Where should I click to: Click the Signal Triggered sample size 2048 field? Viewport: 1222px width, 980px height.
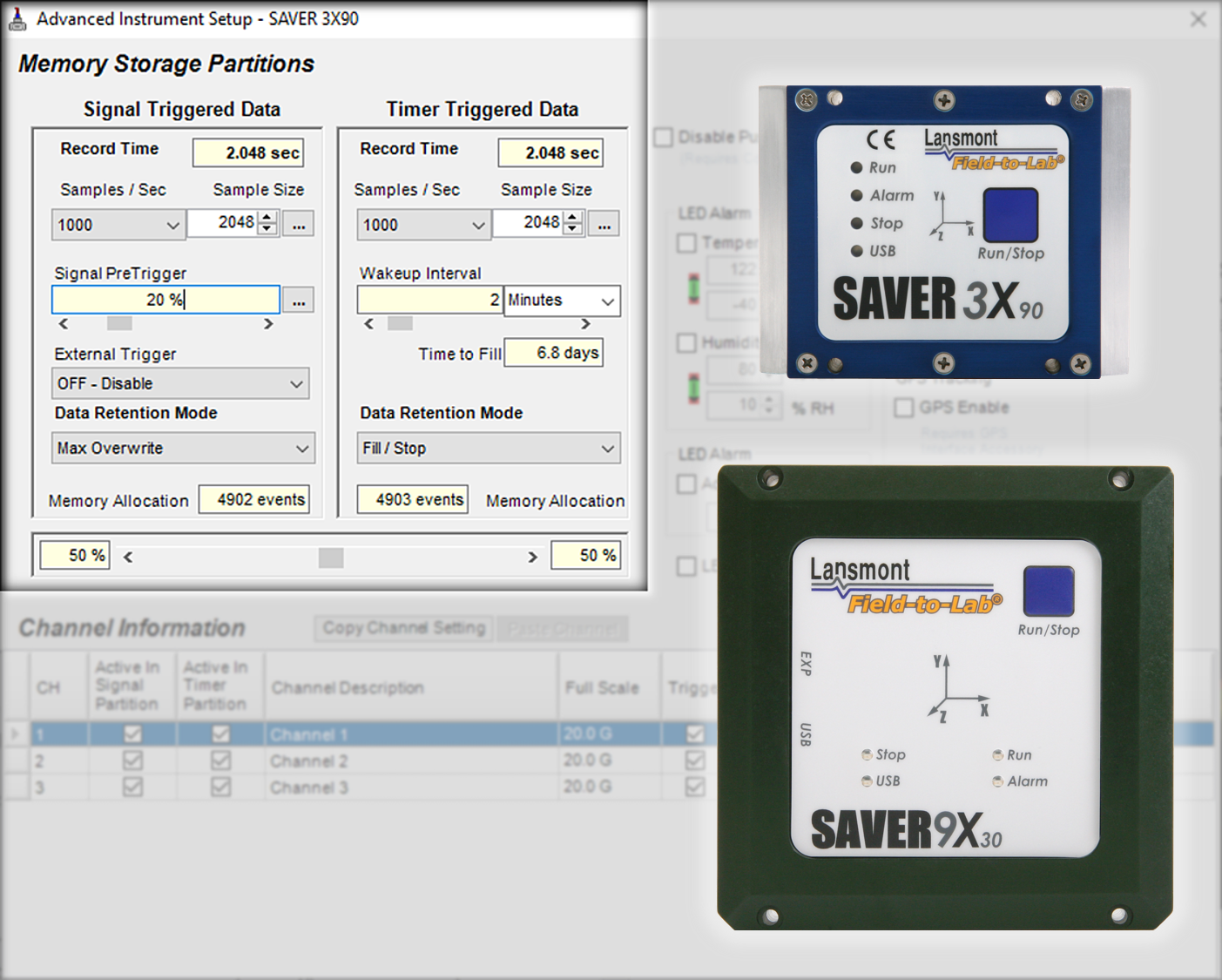click(x=224, y=223)
